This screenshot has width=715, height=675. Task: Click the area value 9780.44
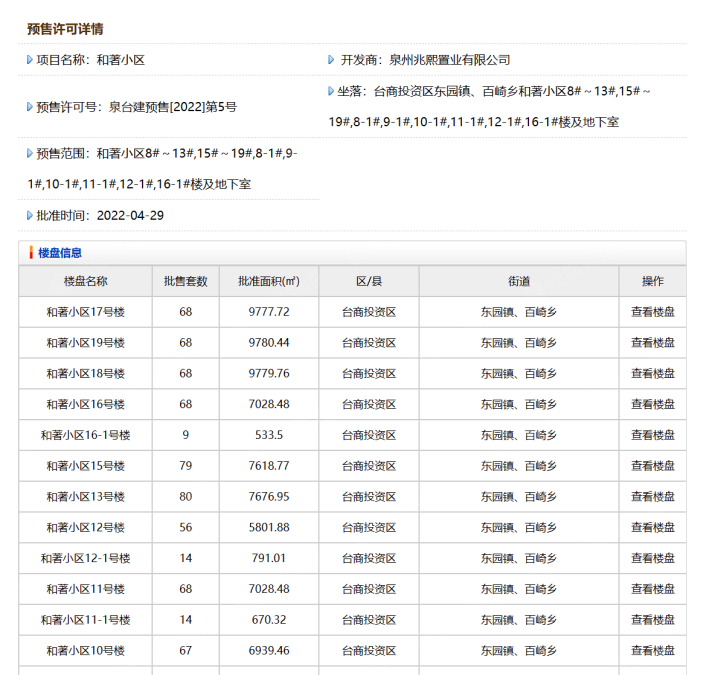click(269, 343)
